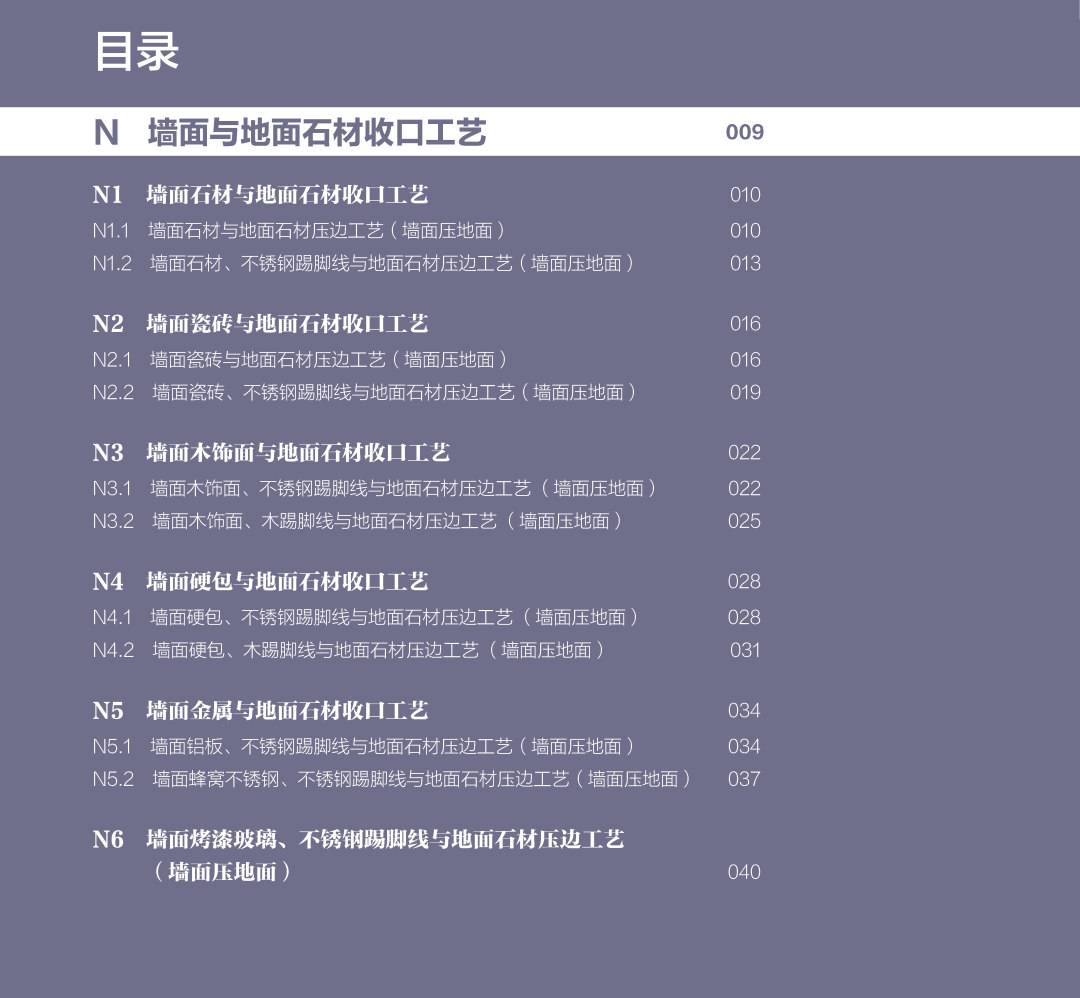Viewport: 1080px width, 998px height.
Task: Click page number 025
Action: 745,521
